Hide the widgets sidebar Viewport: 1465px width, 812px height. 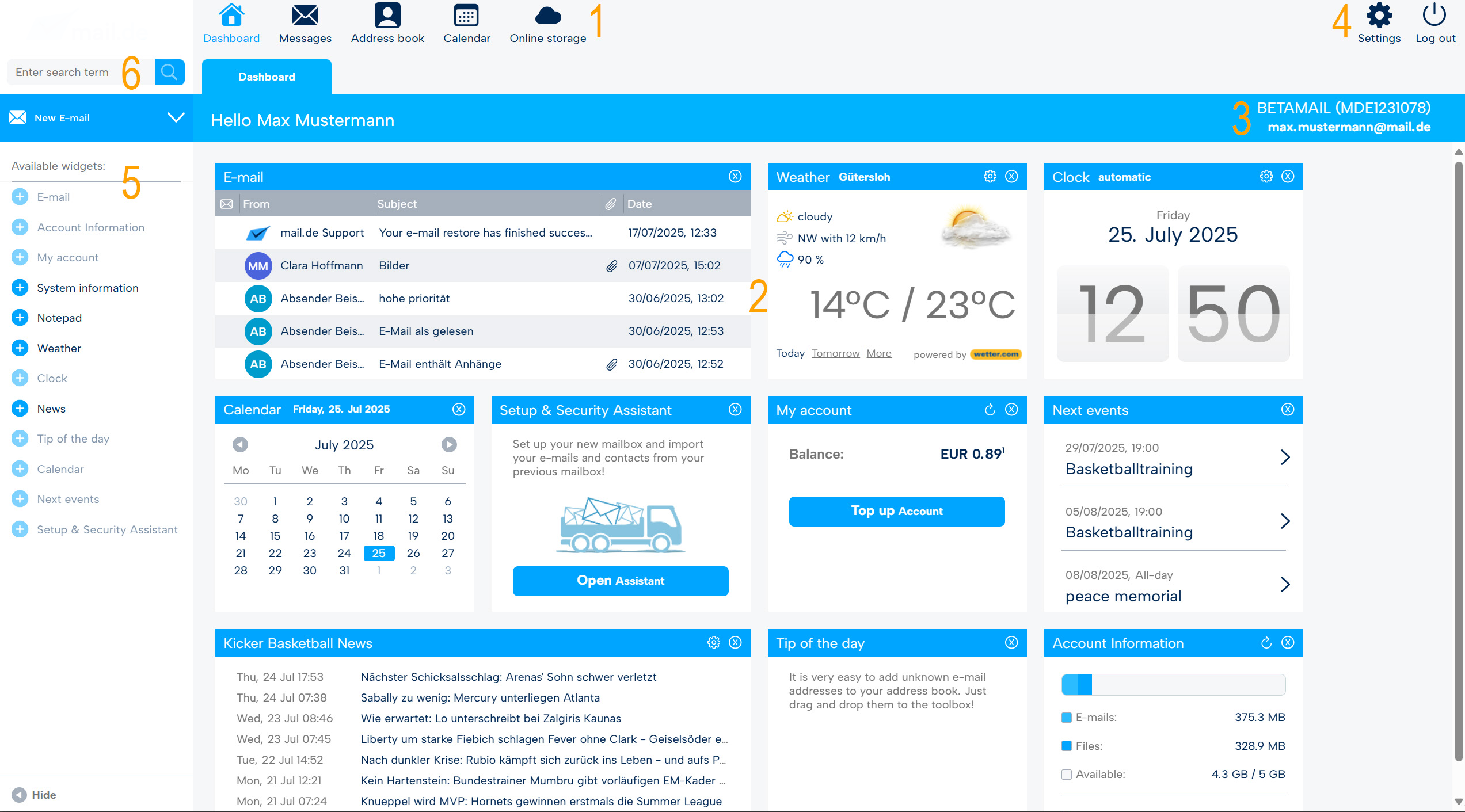34,795
